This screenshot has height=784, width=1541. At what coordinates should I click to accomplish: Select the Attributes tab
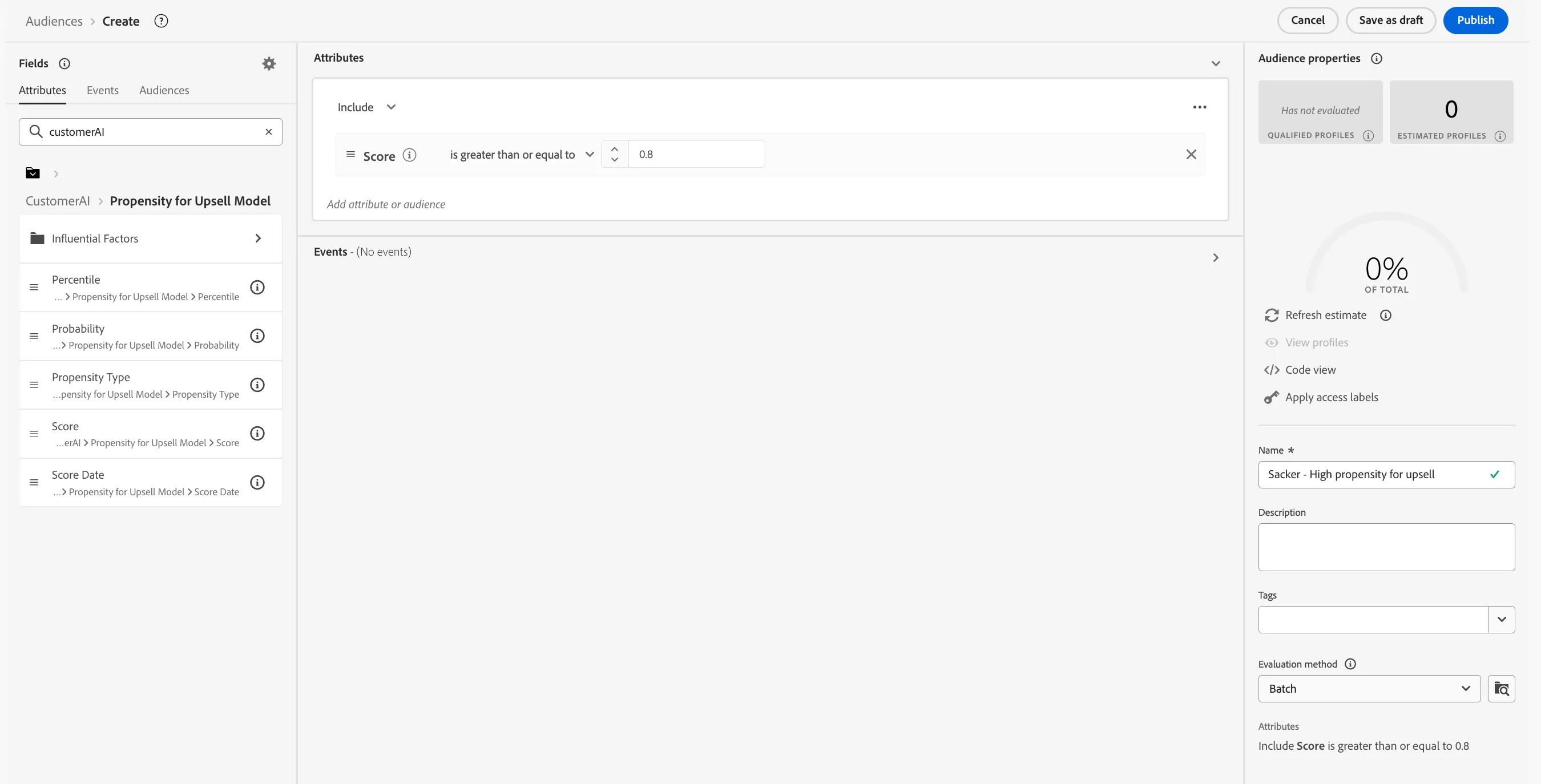[42, 90]
